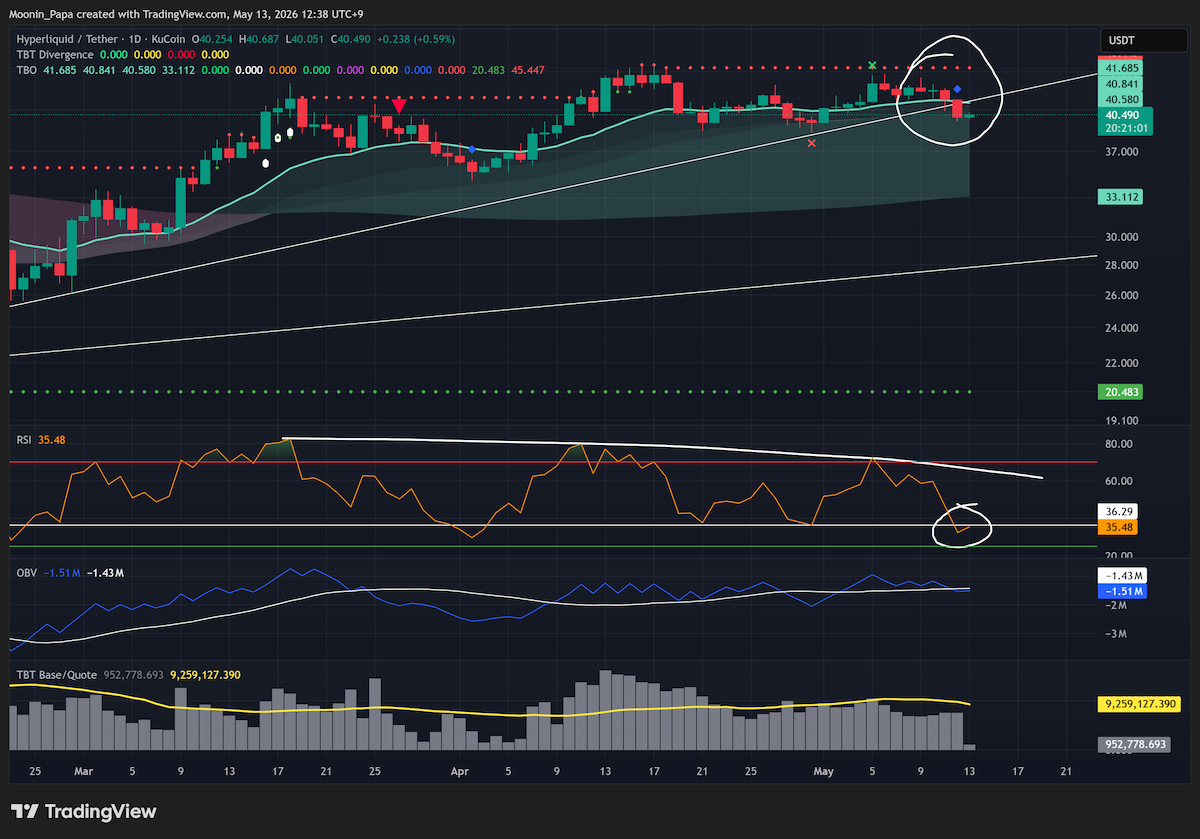The height and width of the screenshot is (839, 1200).
Task: Select the TBT Divergence indicator legend
Action: tap(55, 54)
